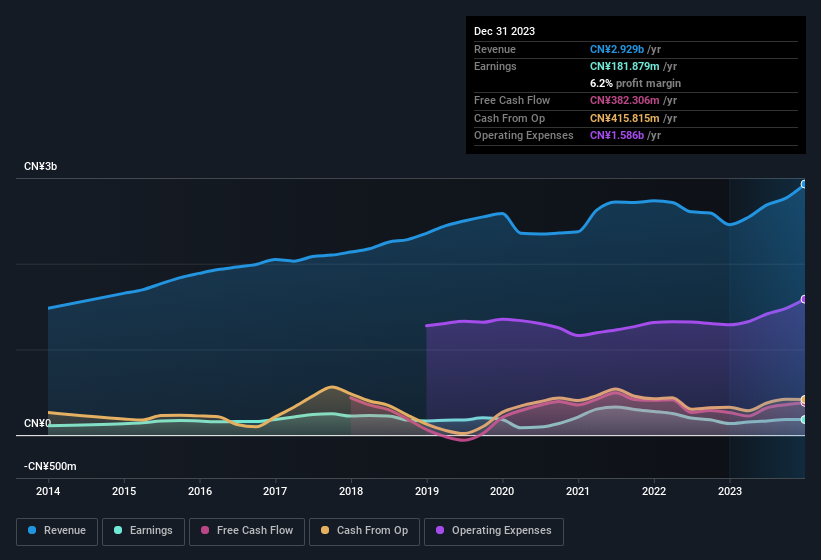Click the Revenue endpoint marker on the blue line
The width and height of the screenshot is (821, 560).
point(804,184)
